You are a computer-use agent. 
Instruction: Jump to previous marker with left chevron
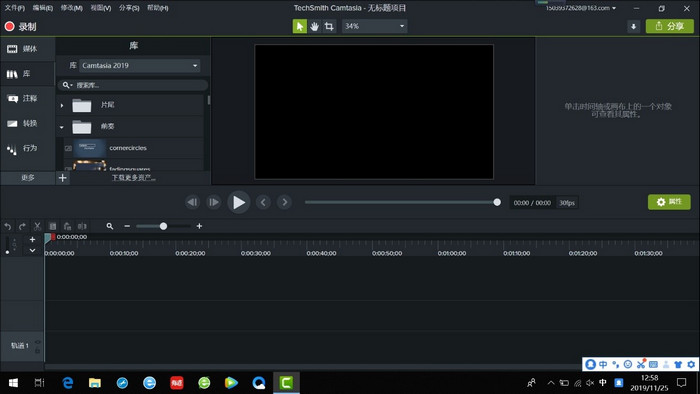[x=263, y=202]
